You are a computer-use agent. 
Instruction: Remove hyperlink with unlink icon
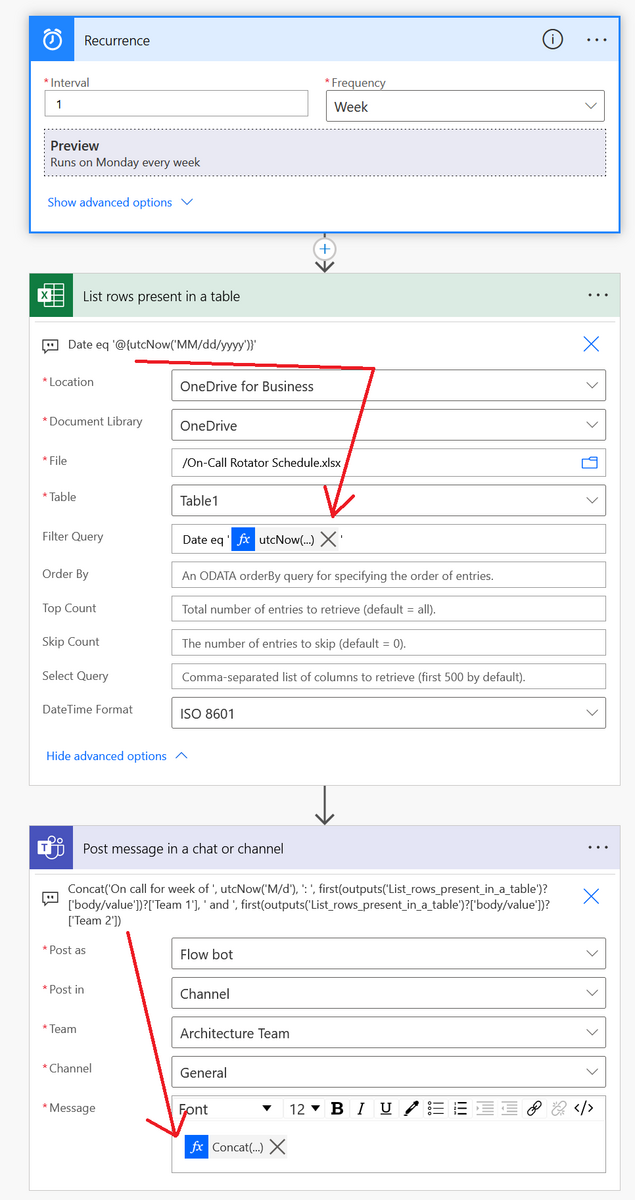[x=559, y=1108]
